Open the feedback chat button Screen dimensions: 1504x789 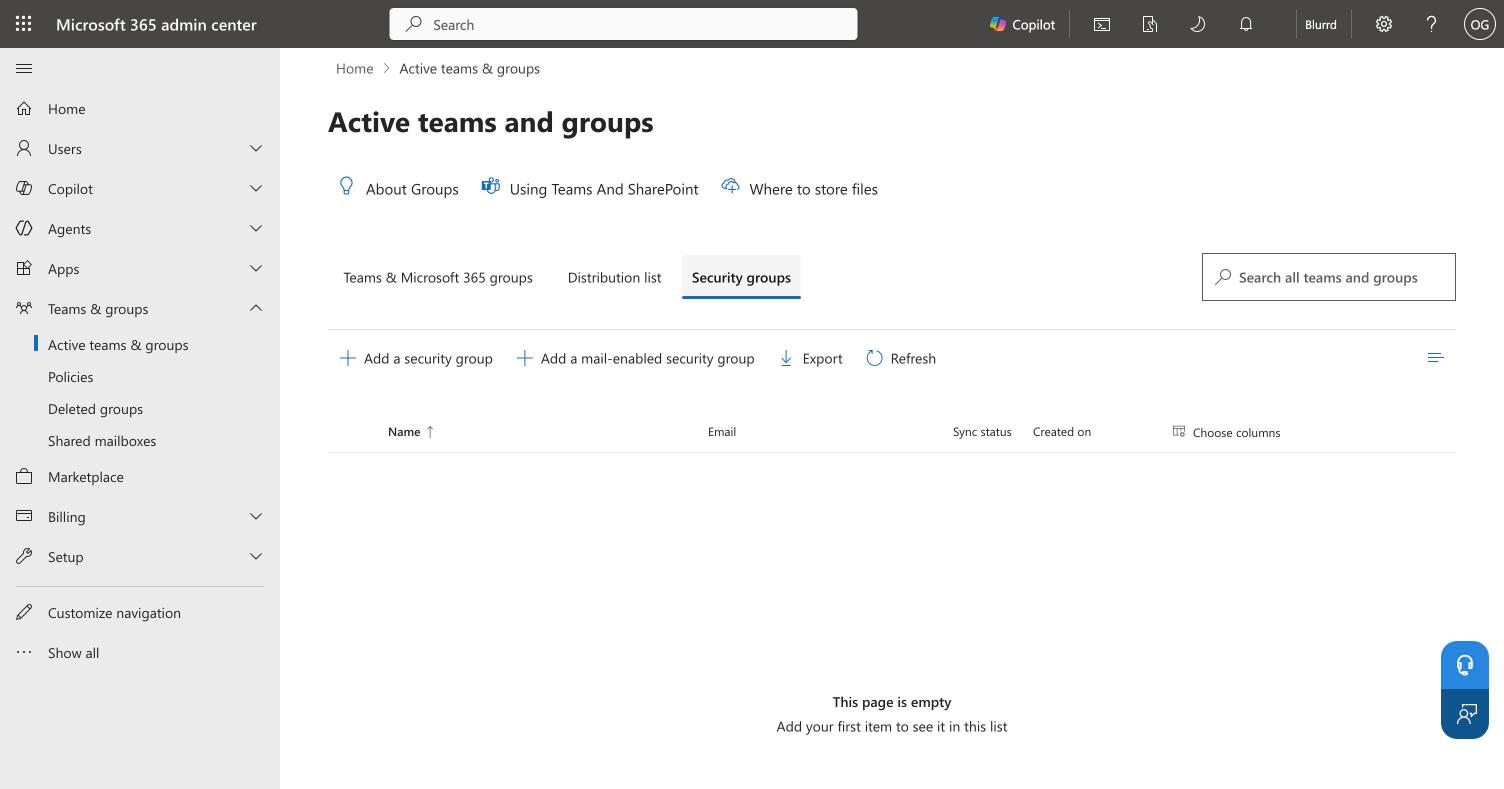pos(1465,714)
